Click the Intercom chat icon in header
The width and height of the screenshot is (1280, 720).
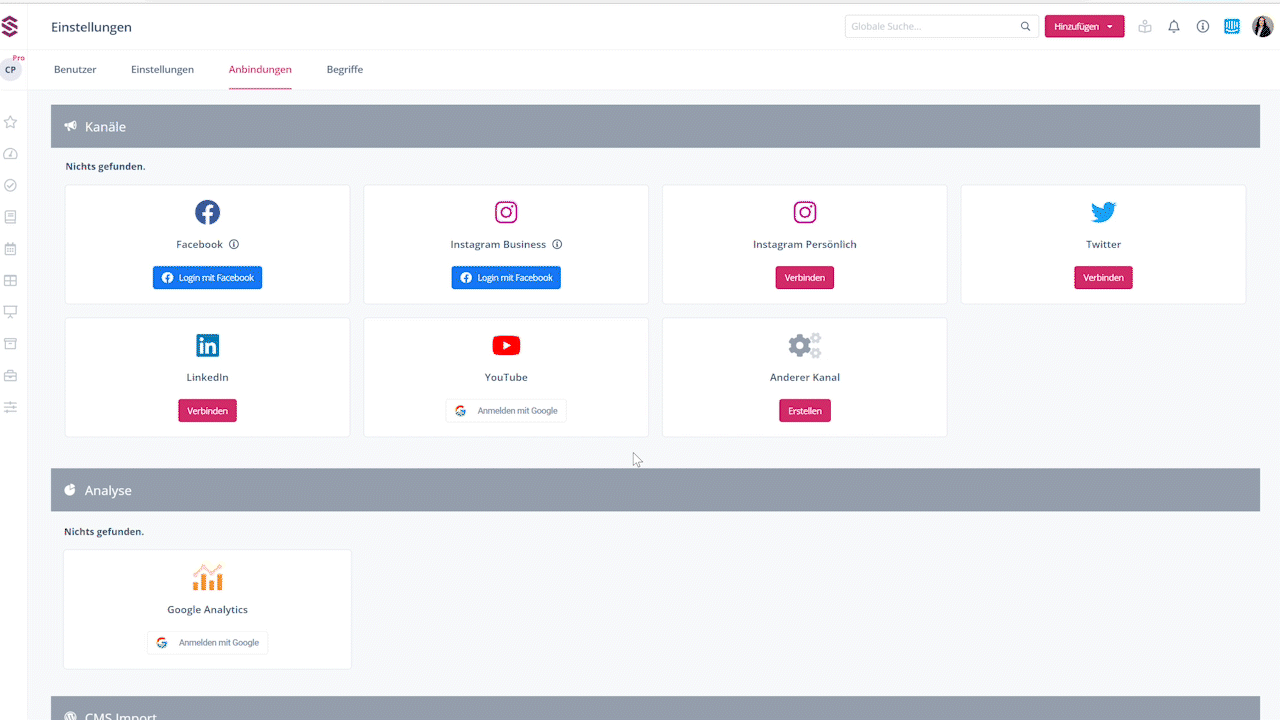click(1232, 27)
